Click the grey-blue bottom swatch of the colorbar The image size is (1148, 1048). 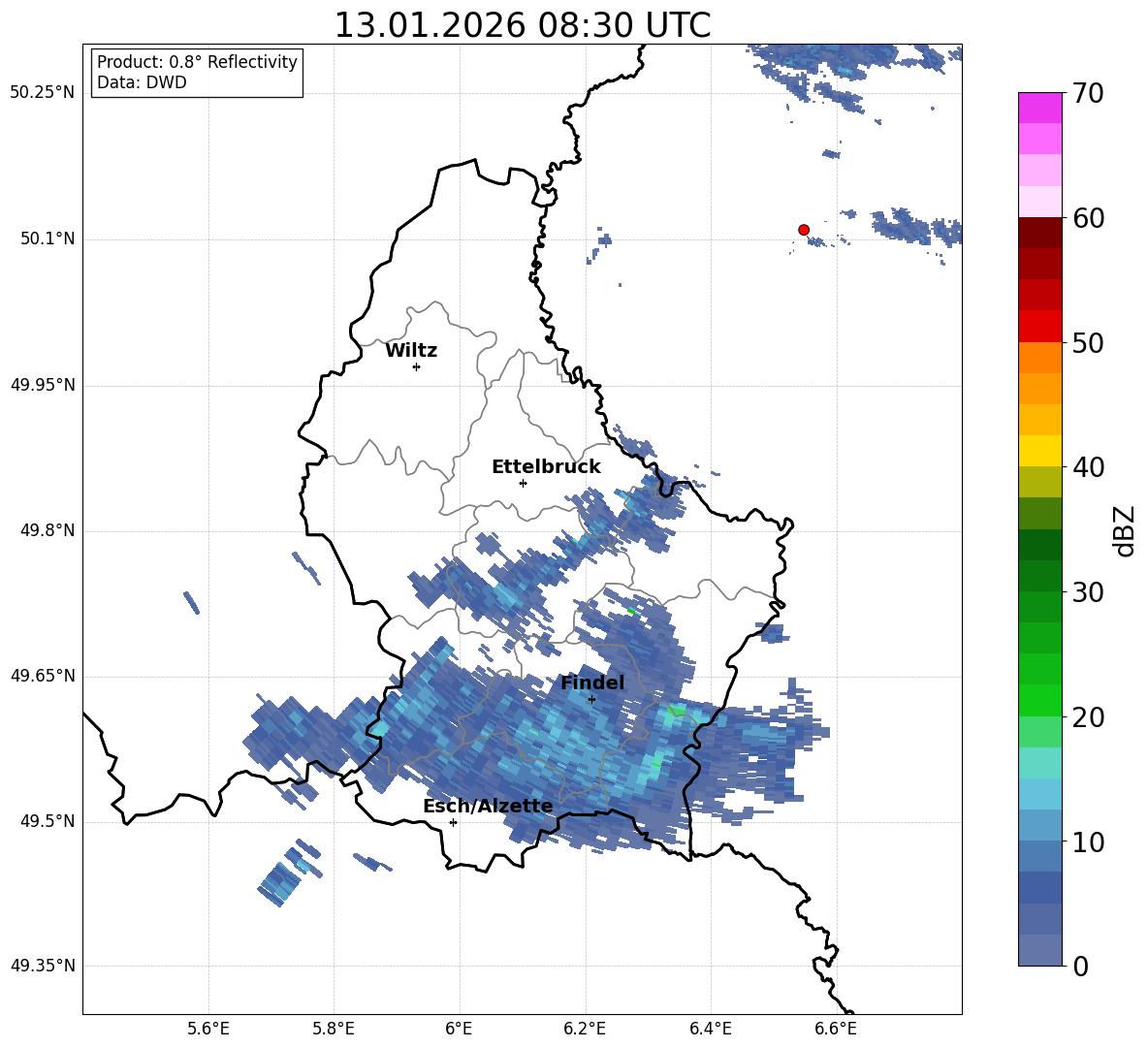pyautogui.click(x=1039, y=951)
